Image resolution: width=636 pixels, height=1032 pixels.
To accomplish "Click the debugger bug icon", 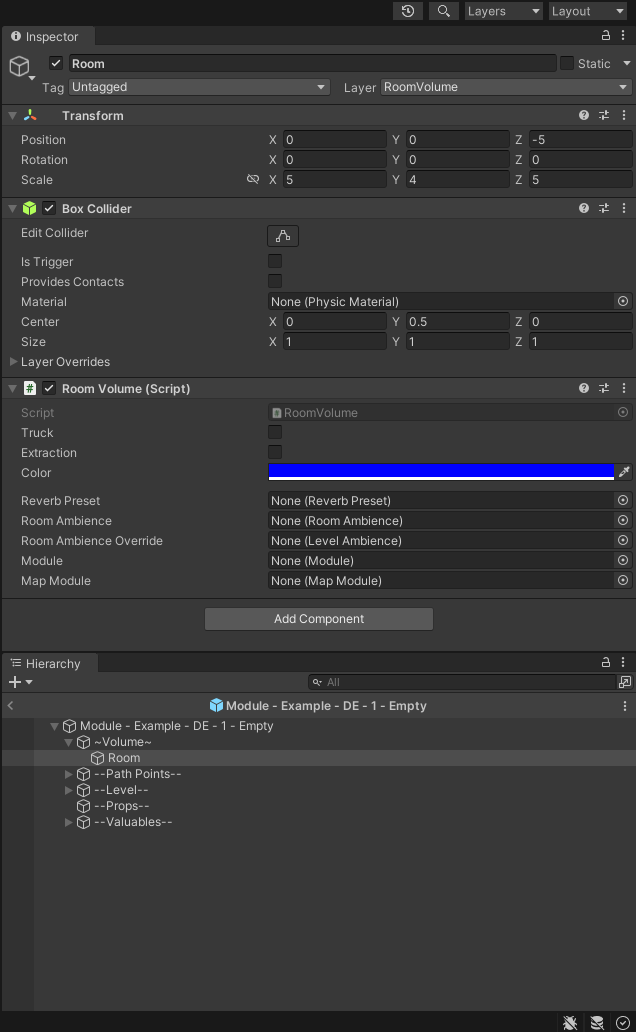I will [570, 1022].
